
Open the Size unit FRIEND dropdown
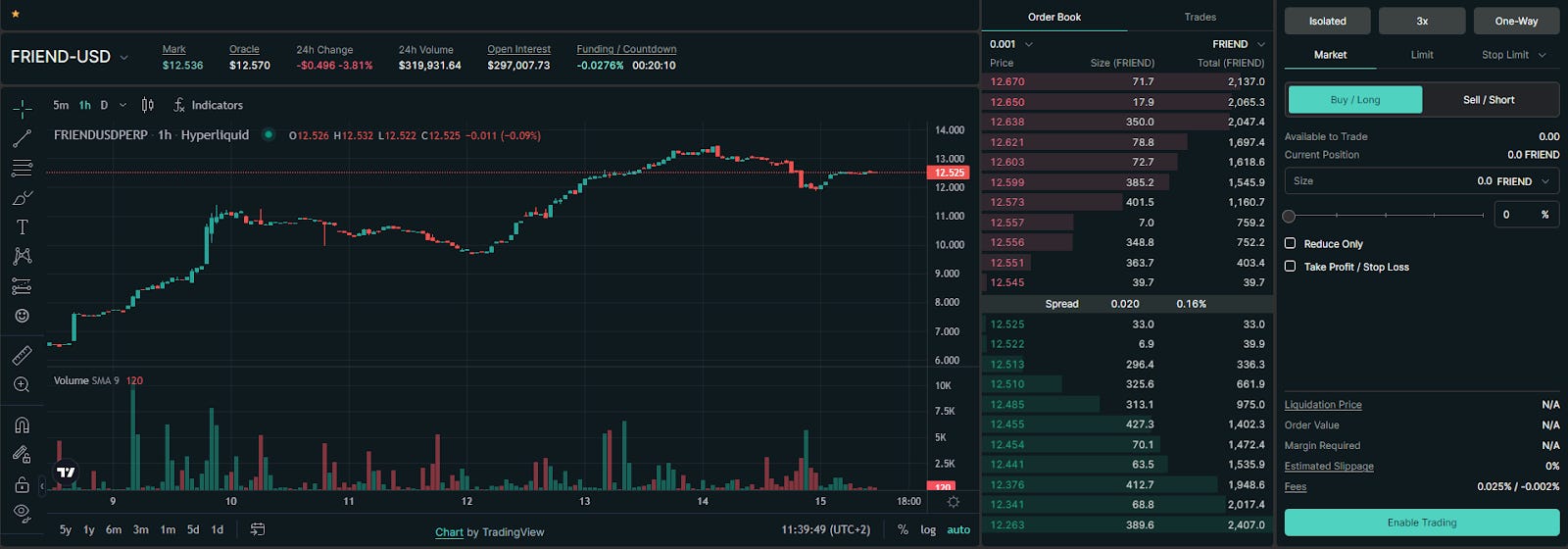(1524, 181)
